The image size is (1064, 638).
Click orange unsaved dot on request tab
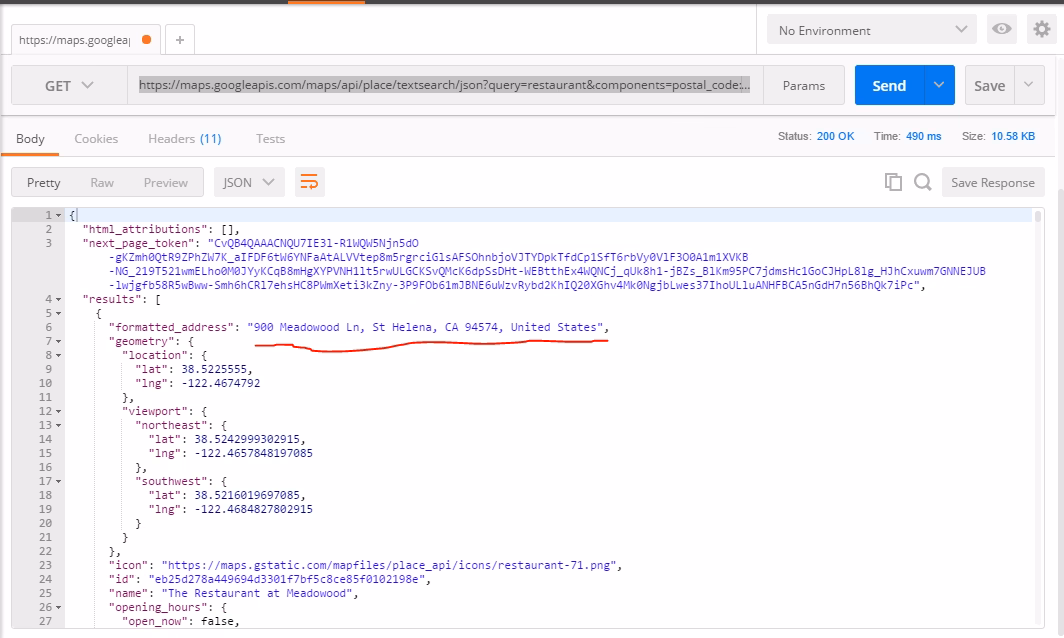tap(147, 40)
